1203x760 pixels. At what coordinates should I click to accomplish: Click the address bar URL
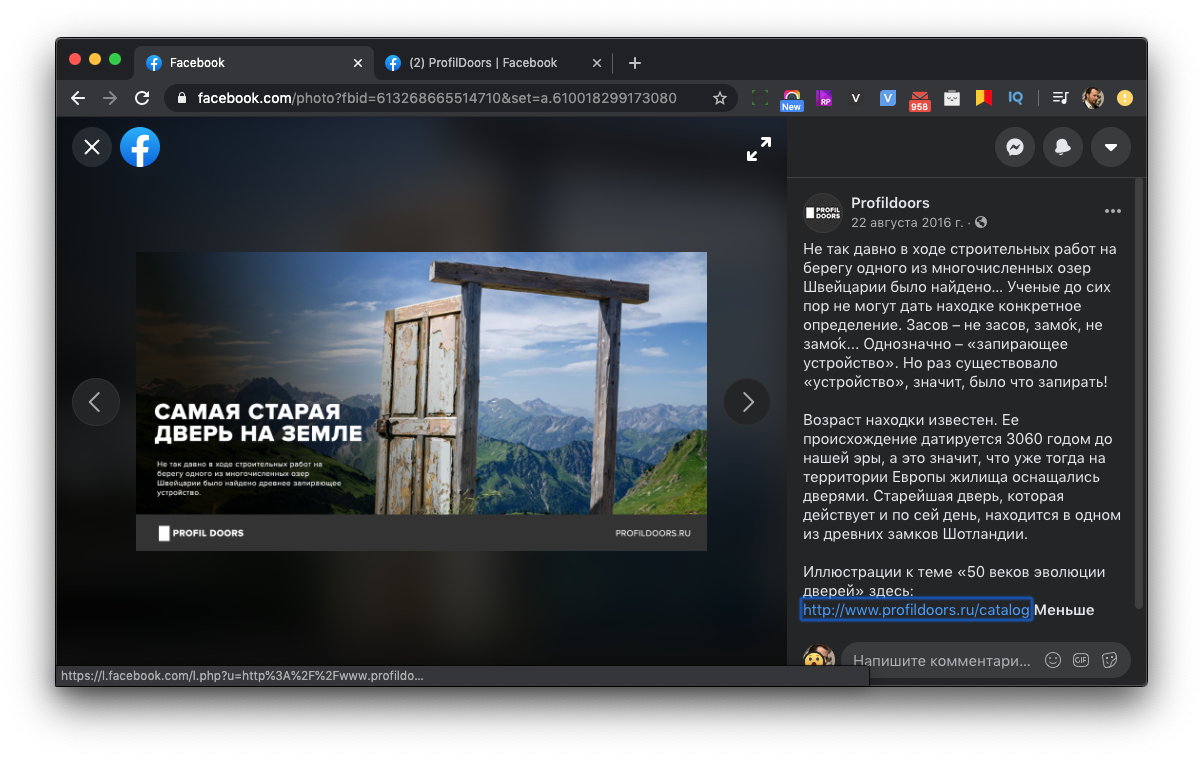coord(437,98)
